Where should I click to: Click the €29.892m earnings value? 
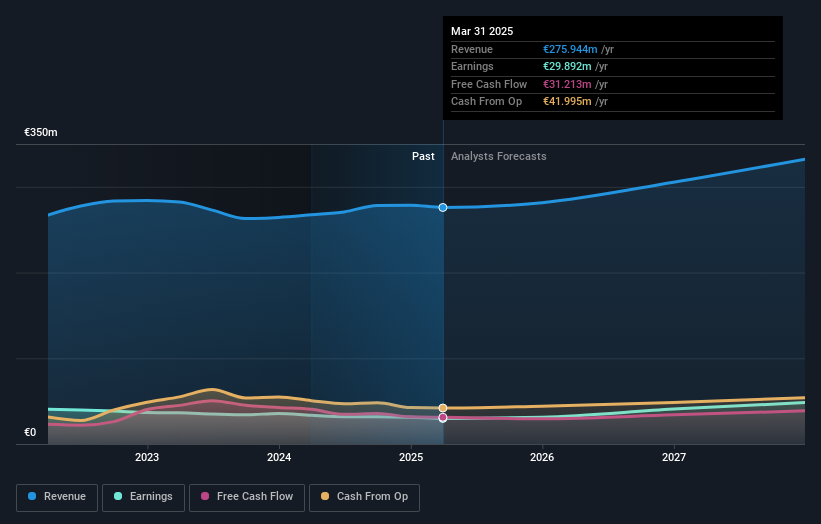(567, 66)
